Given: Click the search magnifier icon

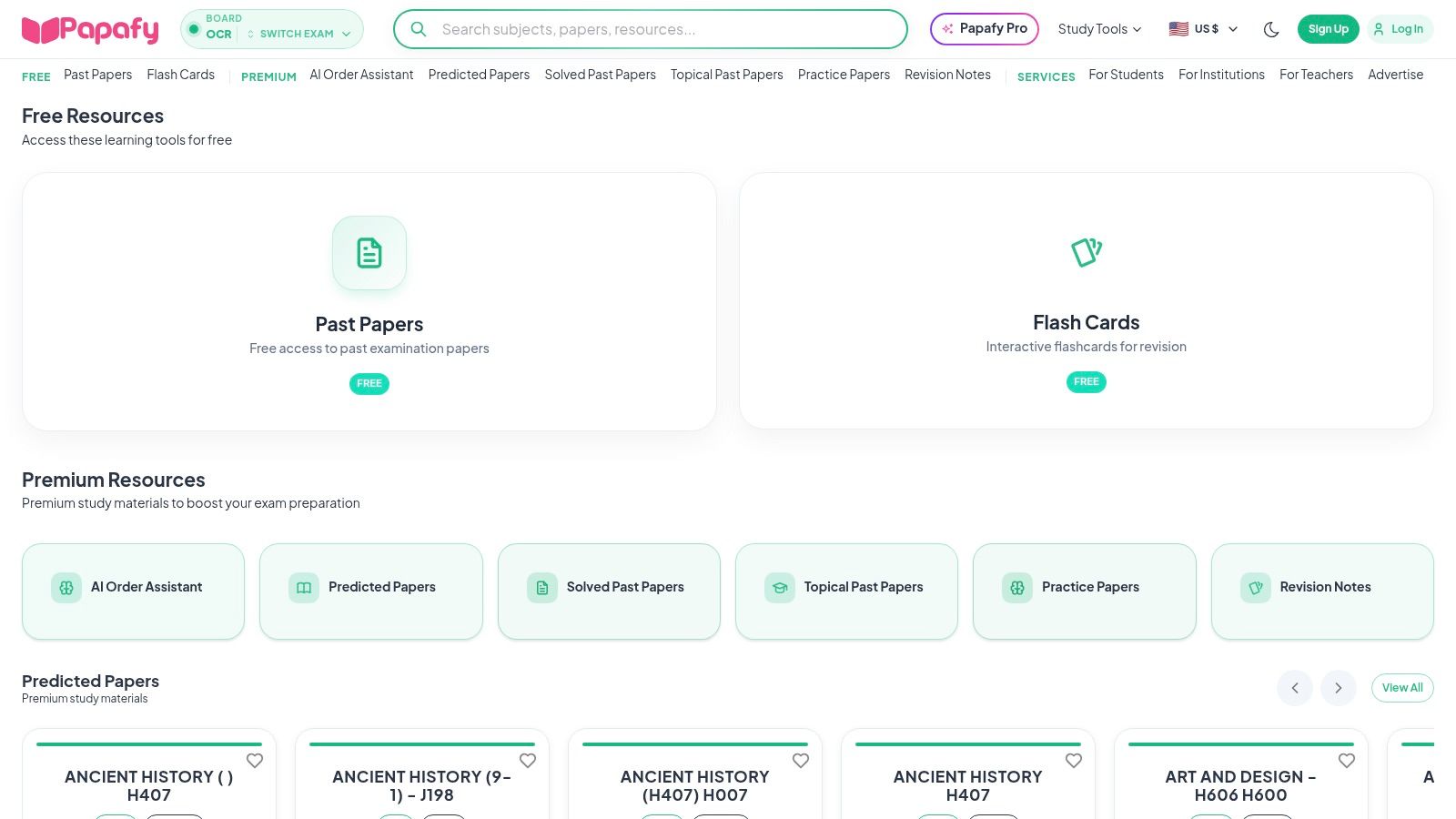Looking at the screenshot, I should coord(419,29).
